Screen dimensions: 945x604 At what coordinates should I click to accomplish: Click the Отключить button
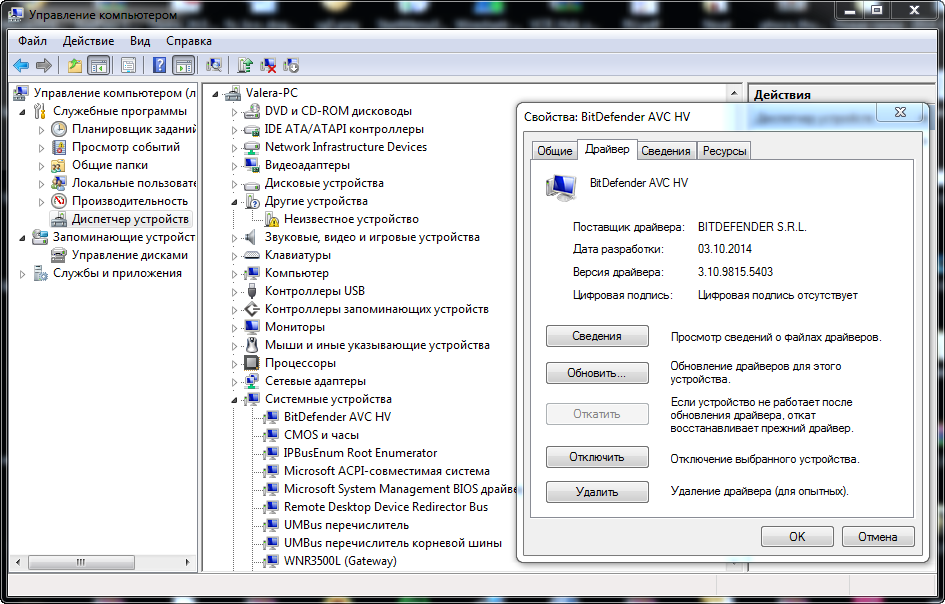click(597, 457)
